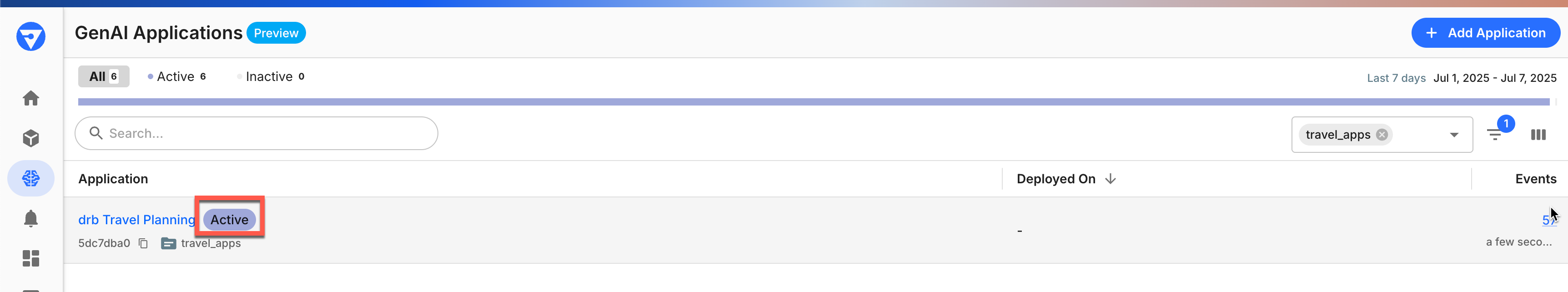Viewport: 1568px width, 292px height.
Task: Open the column visibility settings icon
Action: pyautogui.click(x=1539, y=135)
